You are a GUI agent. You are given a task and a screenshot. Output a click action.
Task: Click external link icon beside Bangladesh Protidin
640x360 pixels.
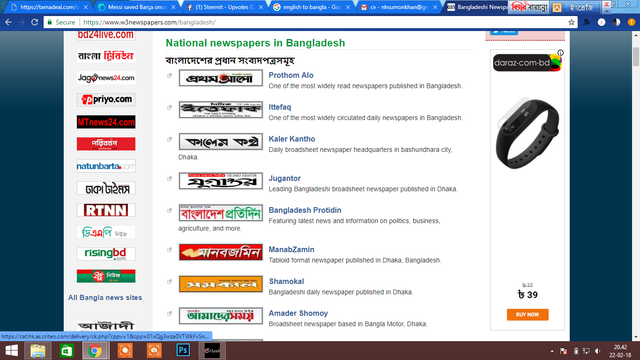click(169, 210)
